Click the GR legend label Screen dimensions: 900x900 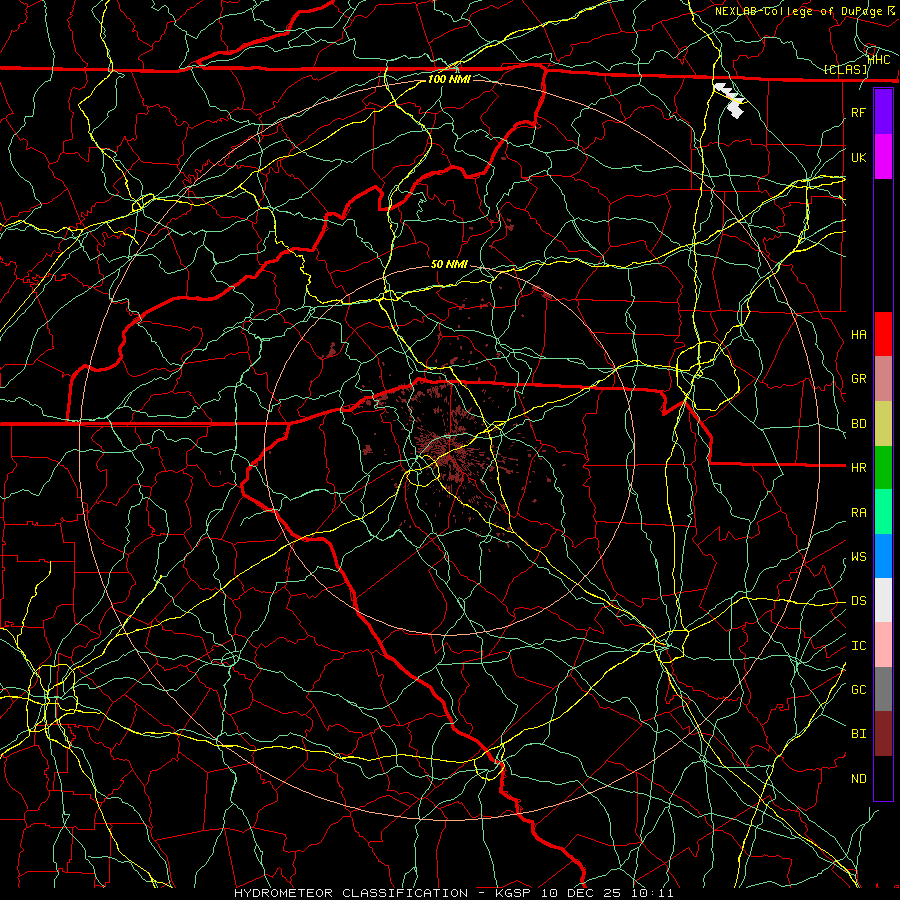(x=858, y=379)
